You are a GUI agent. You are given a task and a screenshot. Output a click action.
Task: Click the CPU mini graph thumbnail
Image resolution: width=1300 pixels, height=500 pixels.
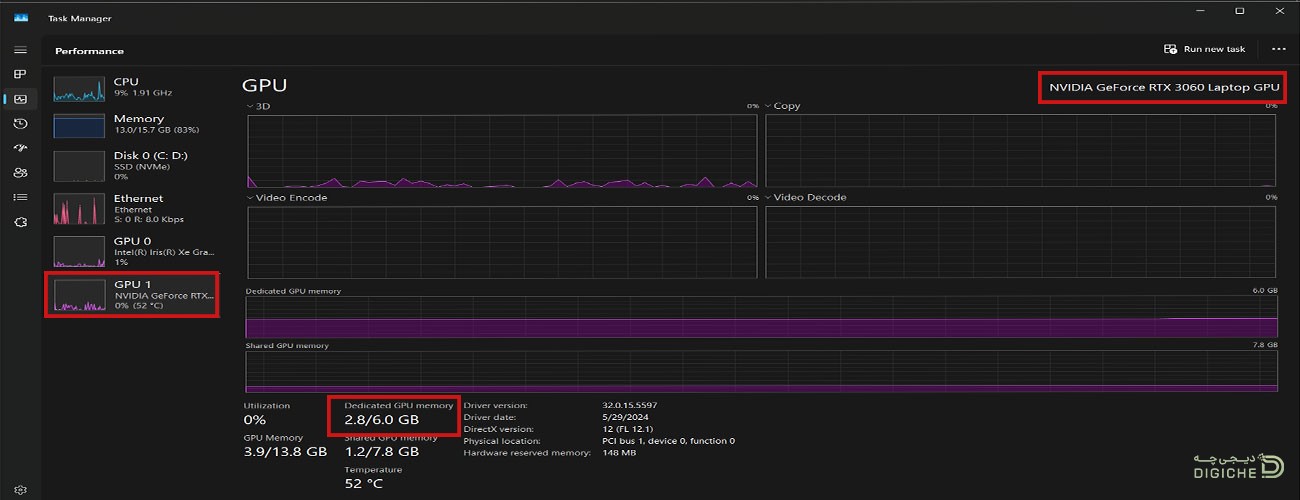click(79, 88)
